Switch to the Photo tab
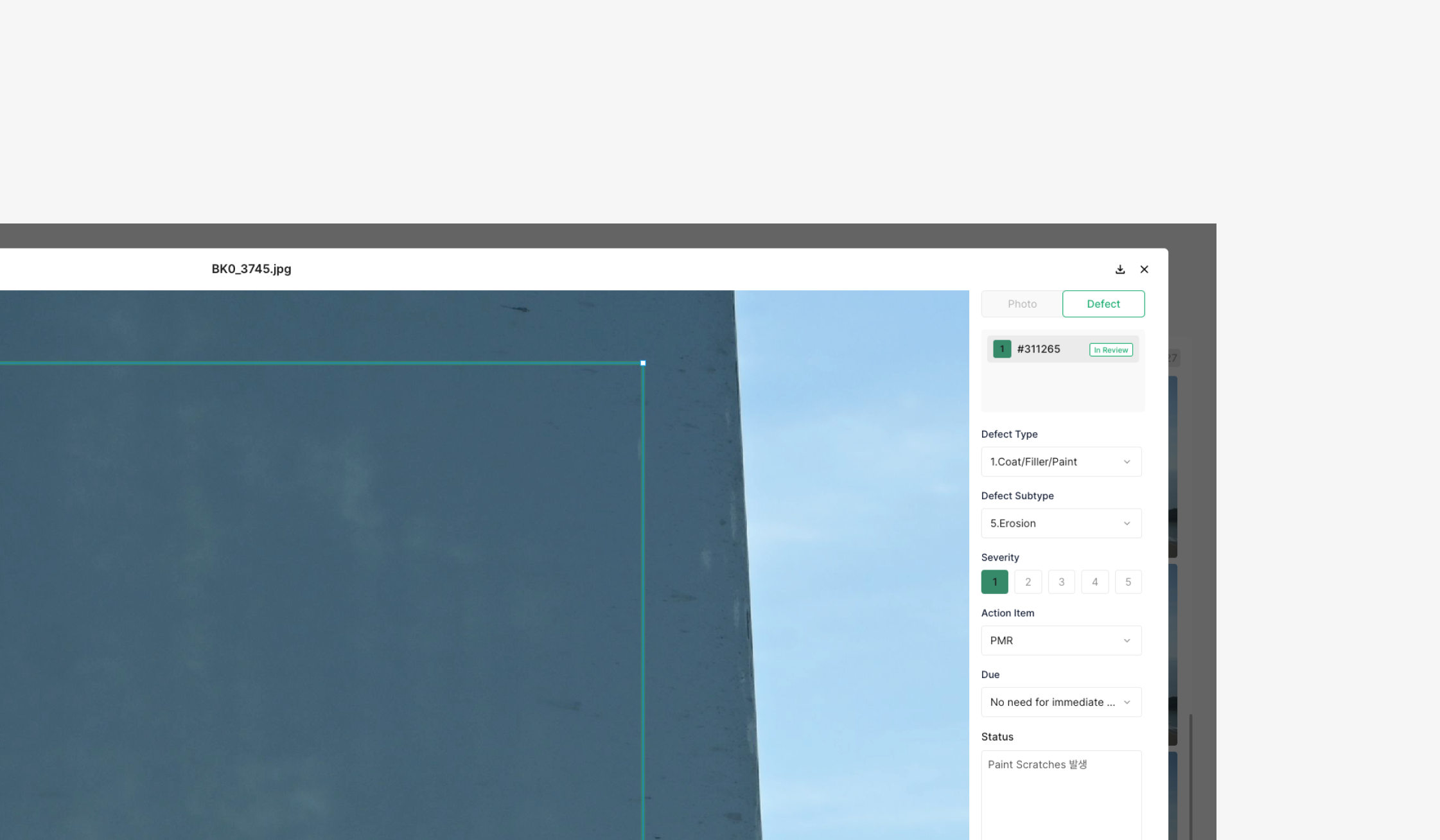Image resolution: width=1440 pixels, height=840 pixels. pos(1022,304)
